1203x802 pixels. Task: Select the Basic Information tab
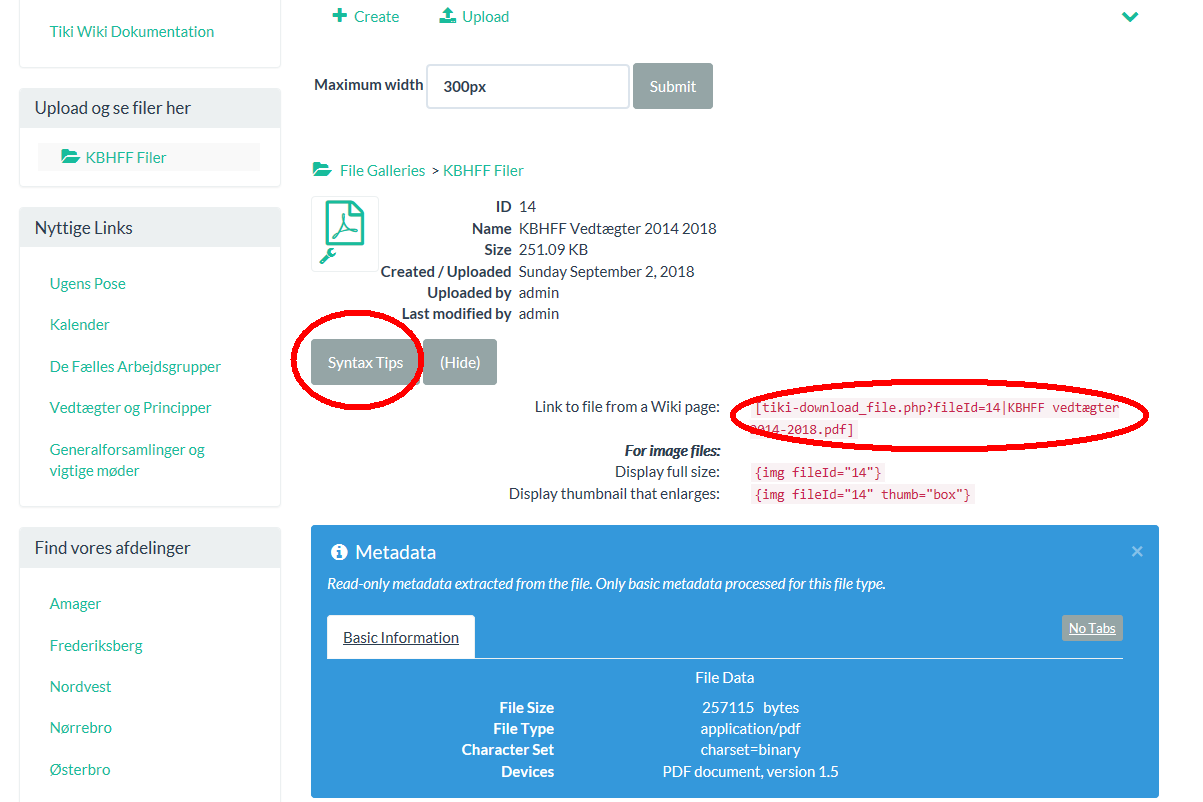(400, 637)
